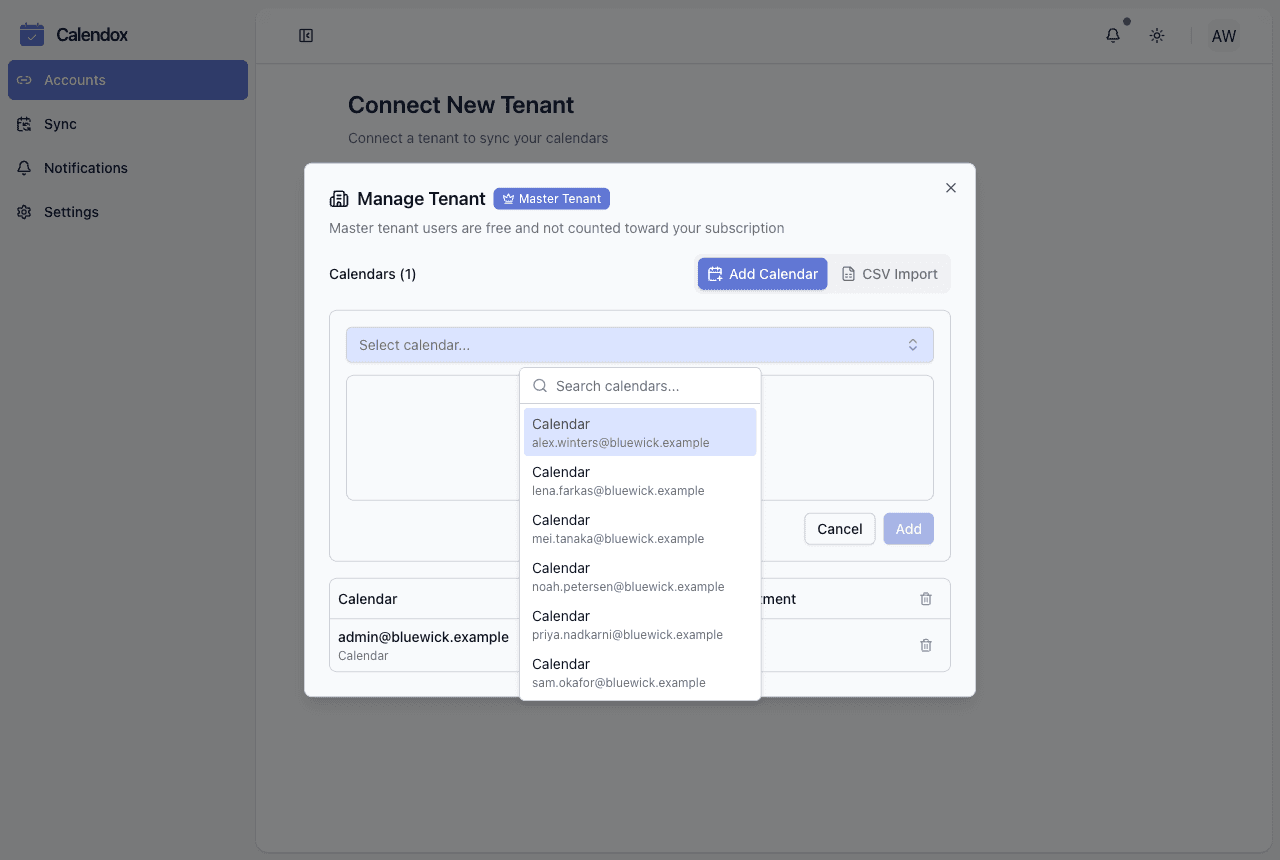
Task: Close the Manage Tenant dialog
Action: click(951, 188)
